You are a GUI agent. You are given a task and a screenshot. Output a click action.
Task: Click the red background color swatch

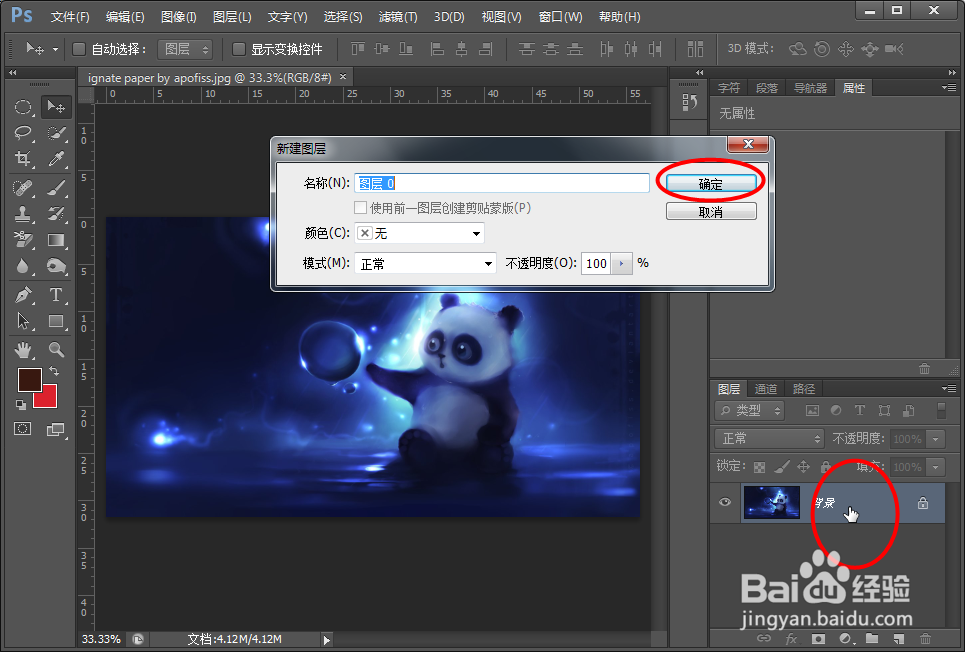coord(48,399)
